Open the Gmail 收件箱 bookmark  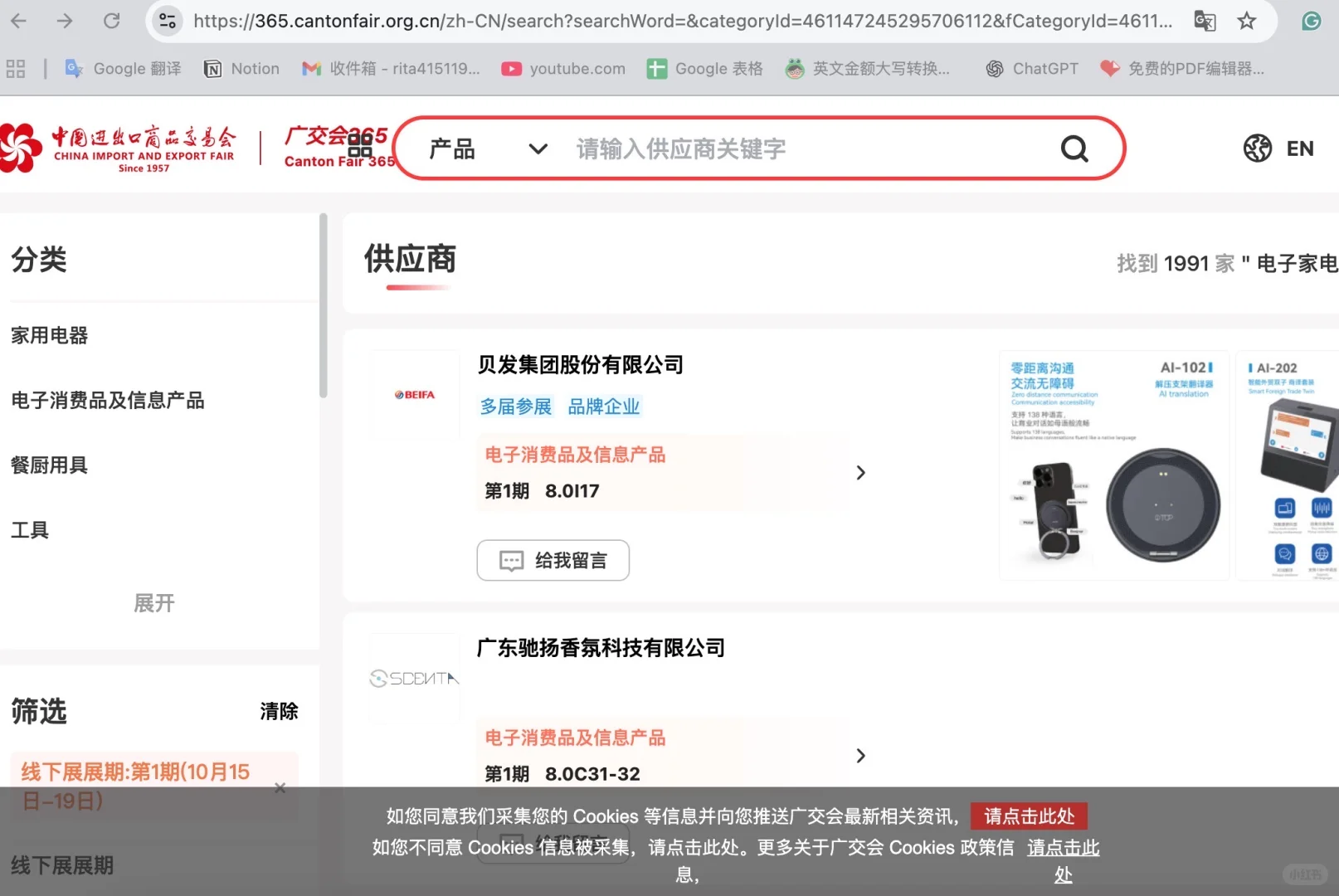[391, 69]
